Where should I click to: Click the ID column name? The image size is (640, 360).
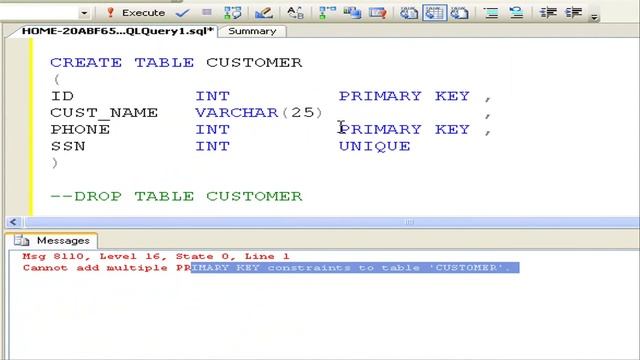pos(62,96)
